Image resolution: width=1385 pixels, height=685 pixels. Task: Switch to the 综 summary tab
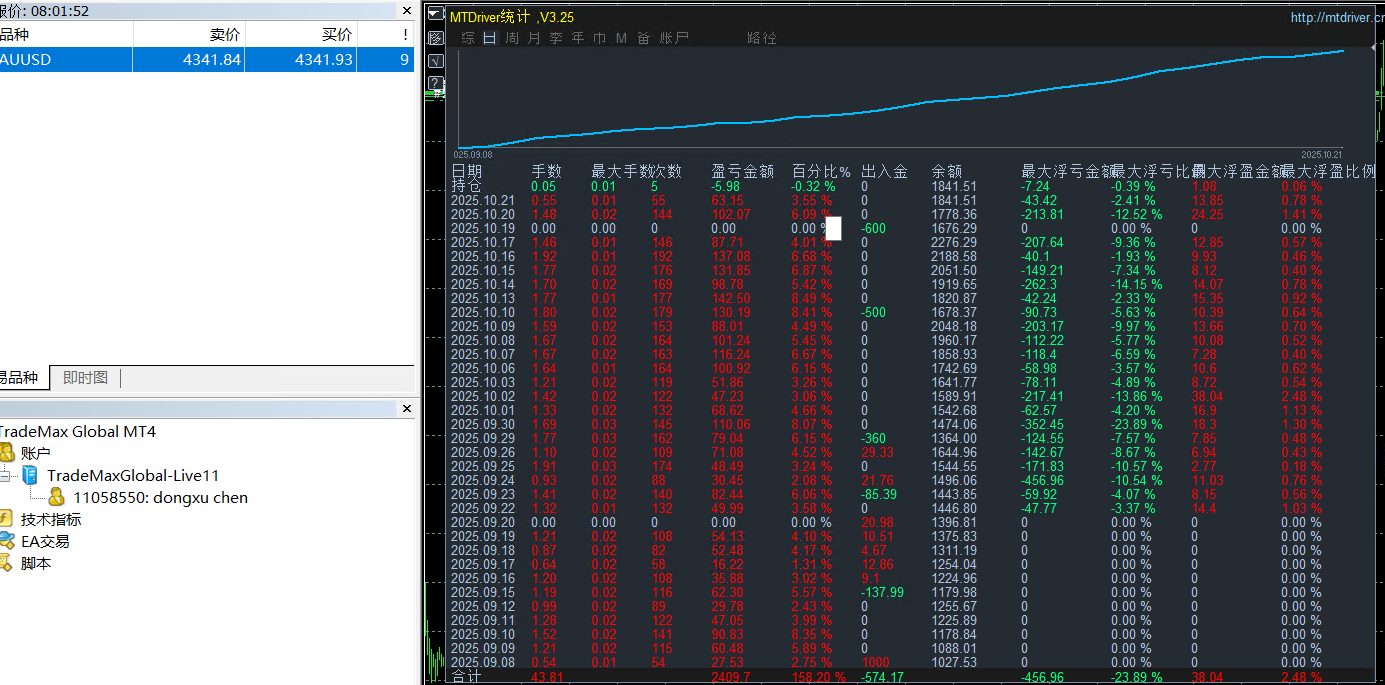pos(468,38)
